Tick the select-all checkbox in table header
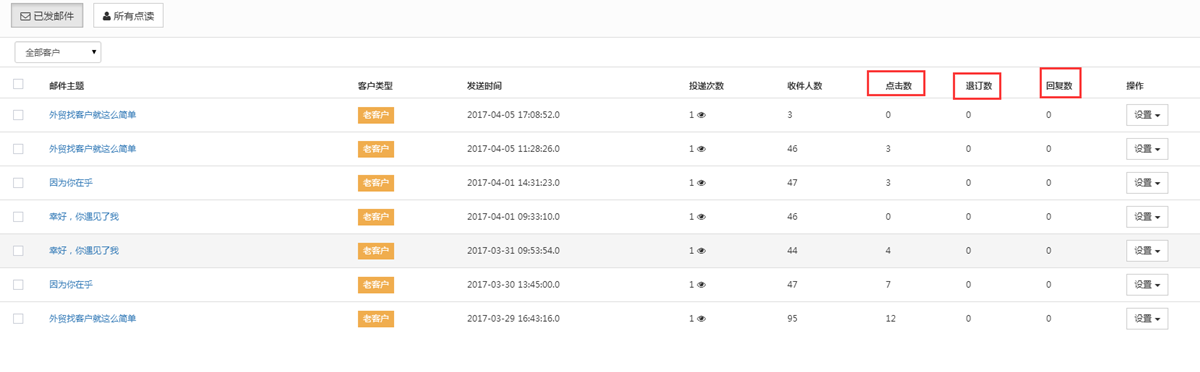1200x372 pixels. (x=18, y=85)
